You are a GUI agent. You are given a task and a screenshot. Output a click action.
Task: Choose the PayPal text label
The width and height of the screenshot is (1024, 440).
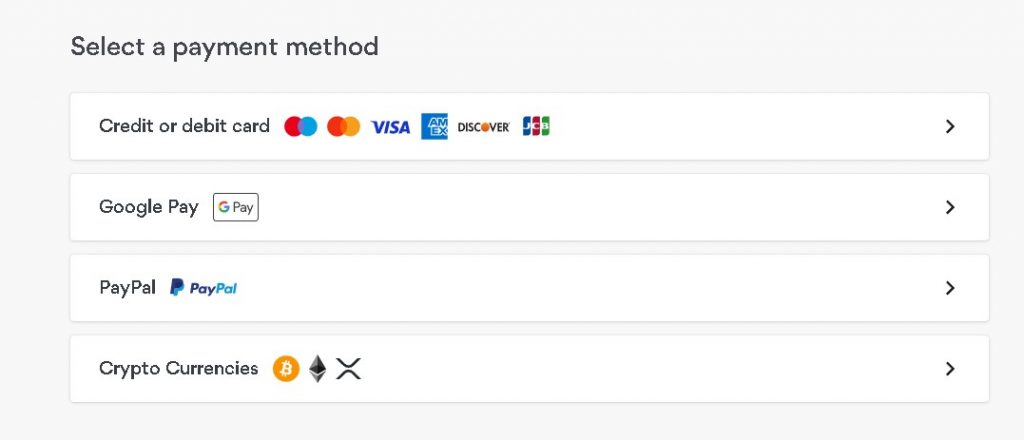127,288
